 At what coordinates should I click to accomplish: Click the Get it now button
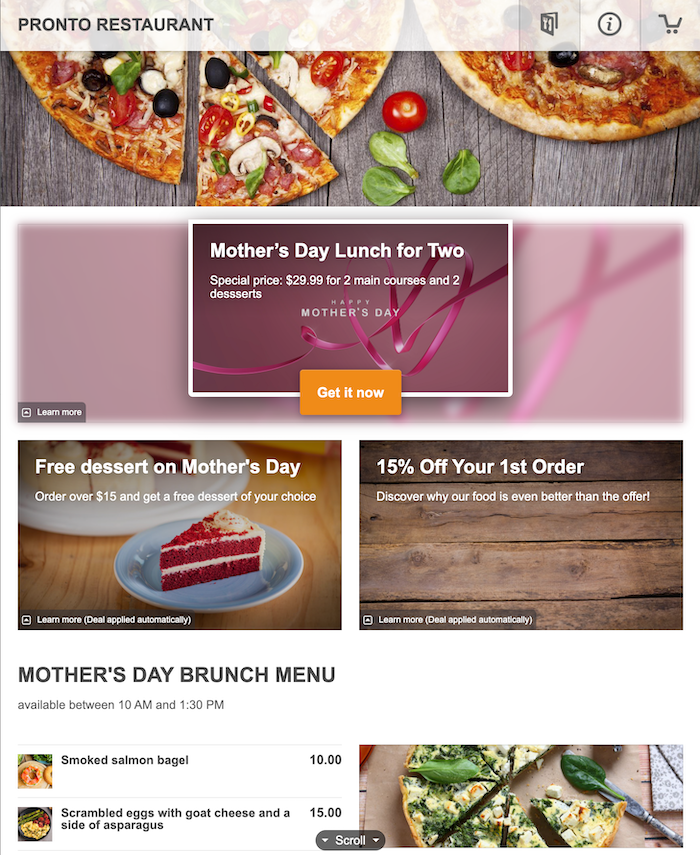(x=351, y=393)
